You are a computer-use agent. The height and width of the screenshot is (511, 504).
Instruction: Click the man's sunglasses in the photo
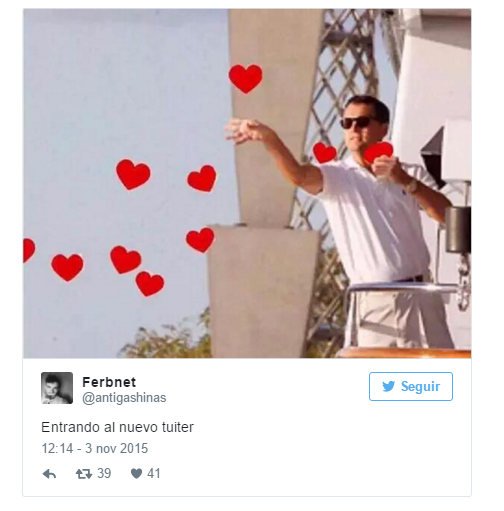[x=358, y=123]
